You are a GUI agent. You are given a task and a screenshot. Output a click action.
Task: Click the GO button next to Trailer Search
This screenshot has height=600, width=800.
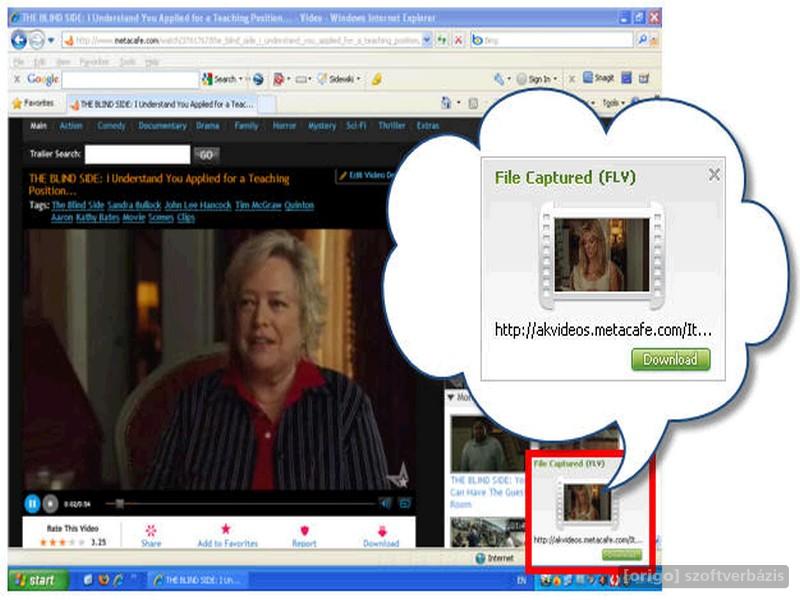pos(206,155)
